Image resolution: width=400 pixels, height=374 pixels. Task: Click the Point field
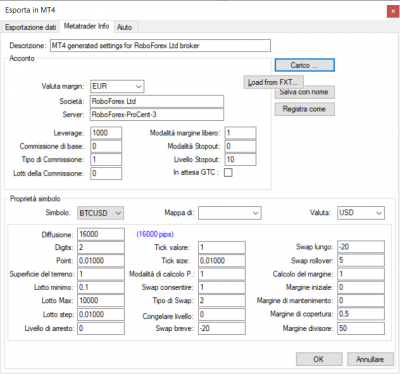tap(101, 261)
